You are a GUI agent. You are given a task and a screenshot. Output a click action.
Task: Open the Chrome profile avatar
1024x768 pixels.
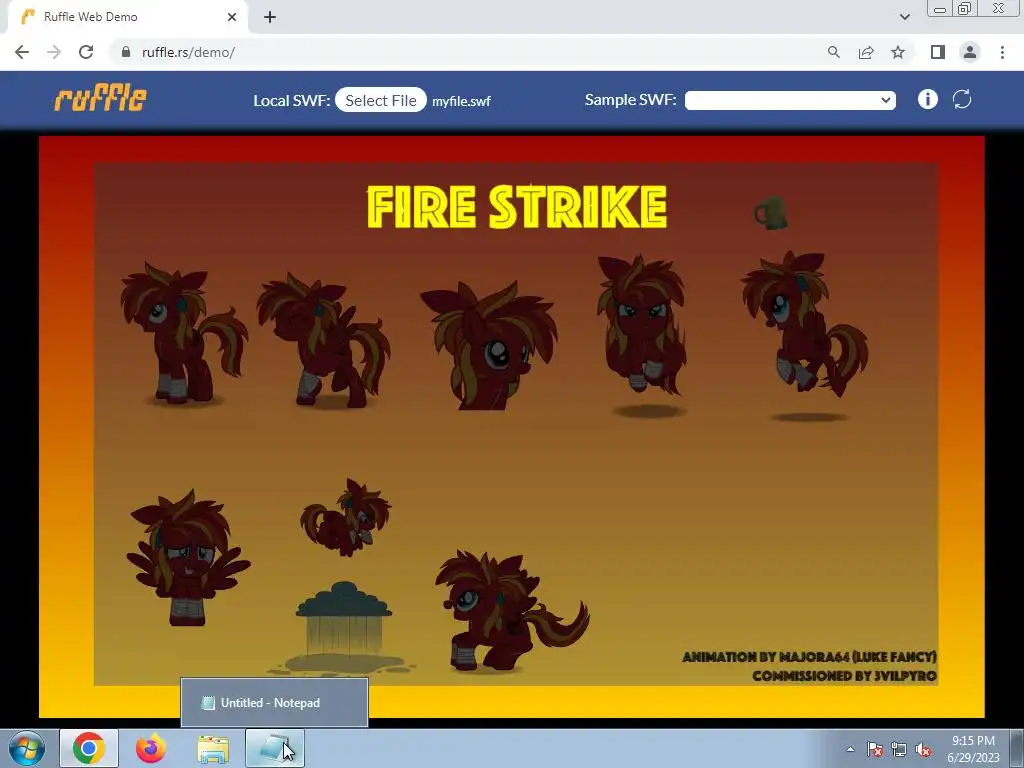970,52
